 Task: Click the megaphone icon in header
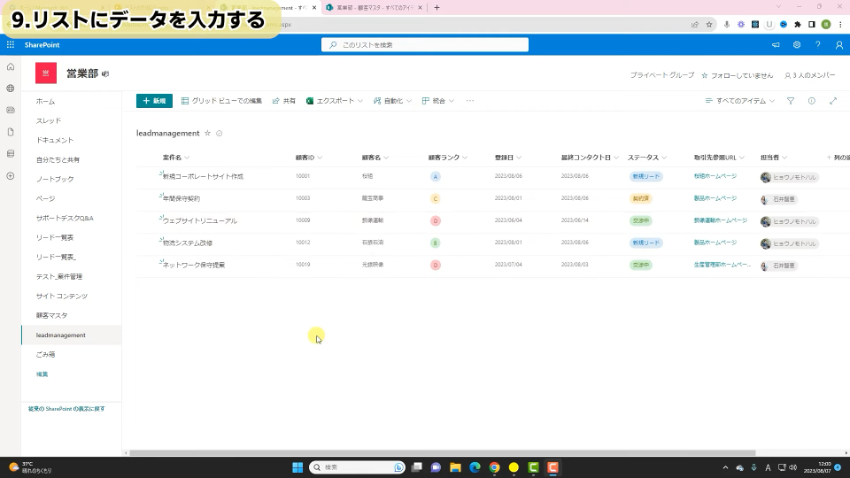[775, 45]
